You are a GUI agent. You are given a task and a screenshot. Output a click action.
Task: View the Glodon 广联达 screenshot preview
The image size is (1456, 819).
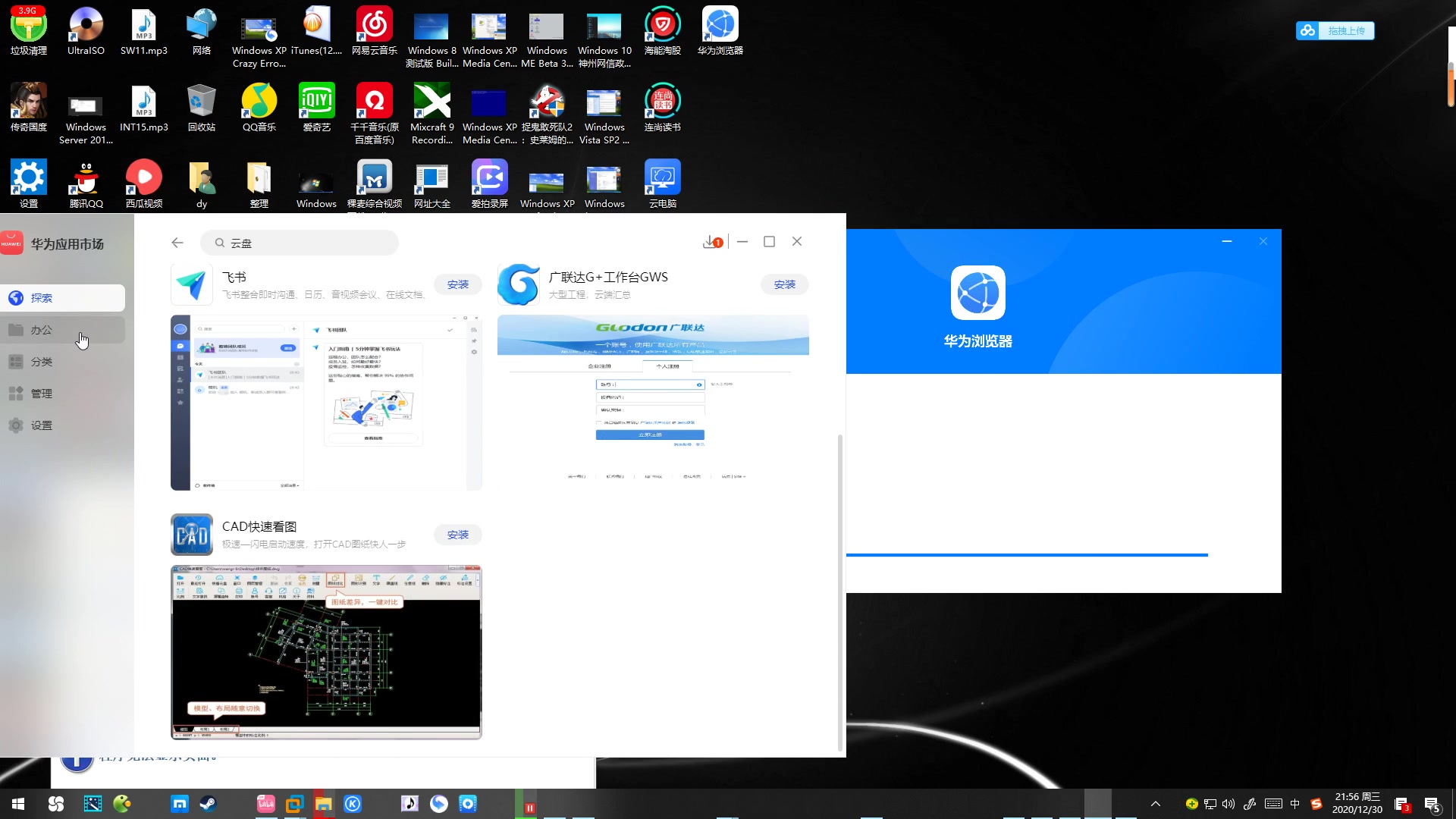coord(653,403)
